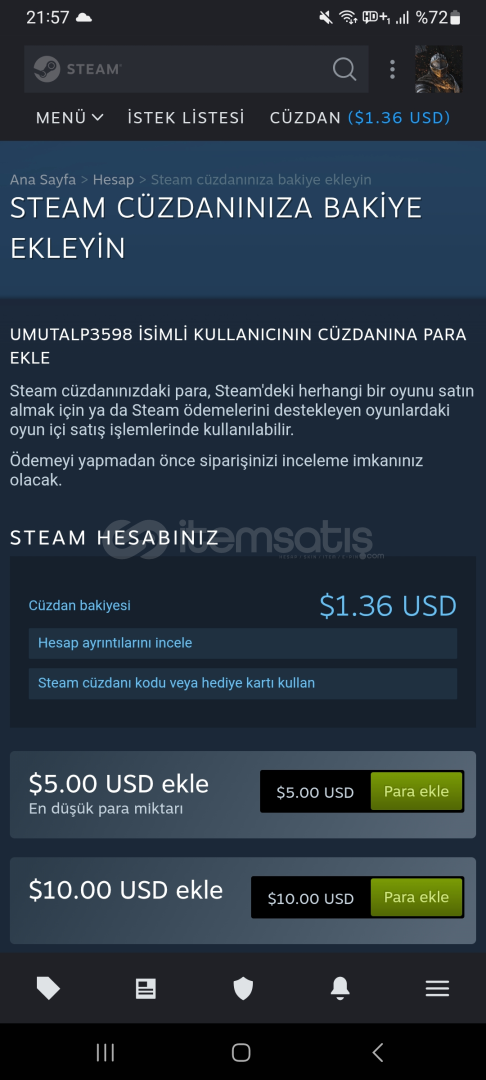Go to Hesap breadcrumb link
The width and height of the screenshot is (486, 1080).
[114, 180]
